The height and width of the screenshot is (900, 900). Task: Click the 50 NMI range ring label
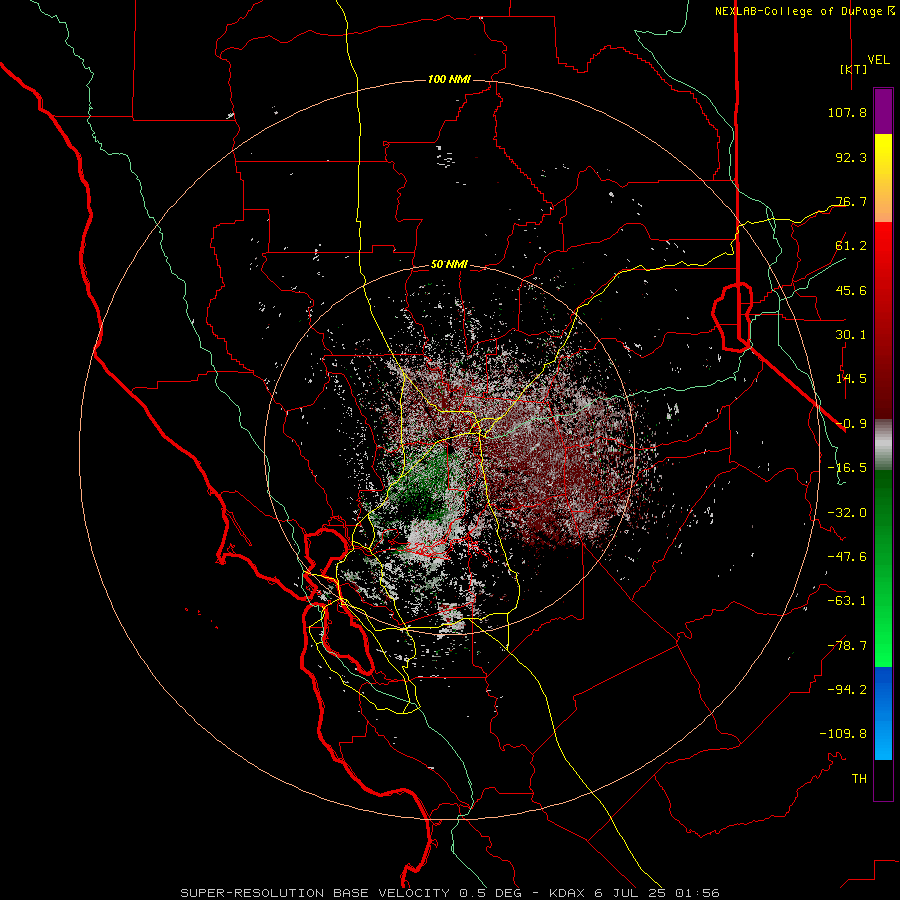(449, 265)
